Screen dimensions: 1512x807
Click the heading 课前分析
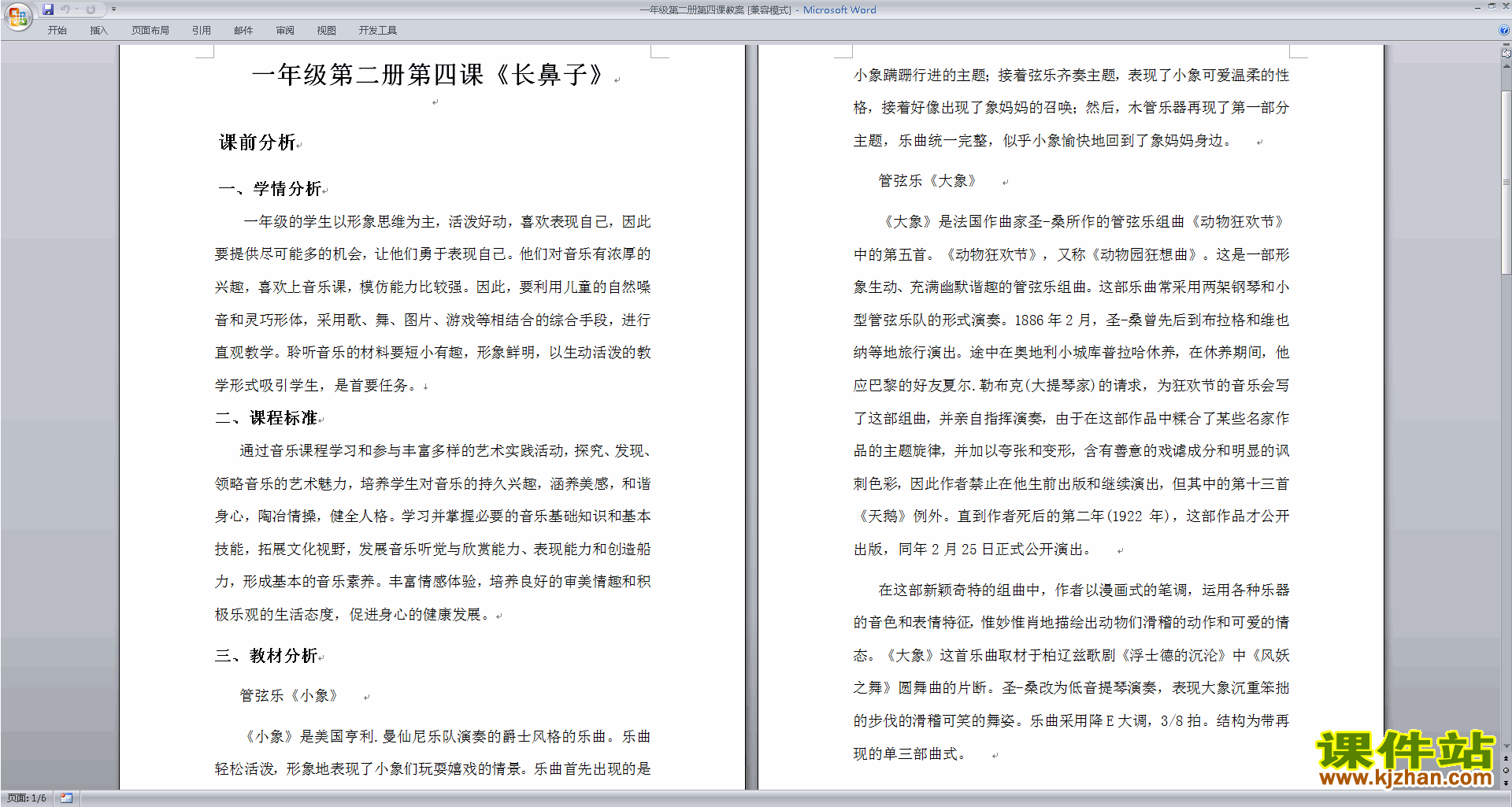258,143
